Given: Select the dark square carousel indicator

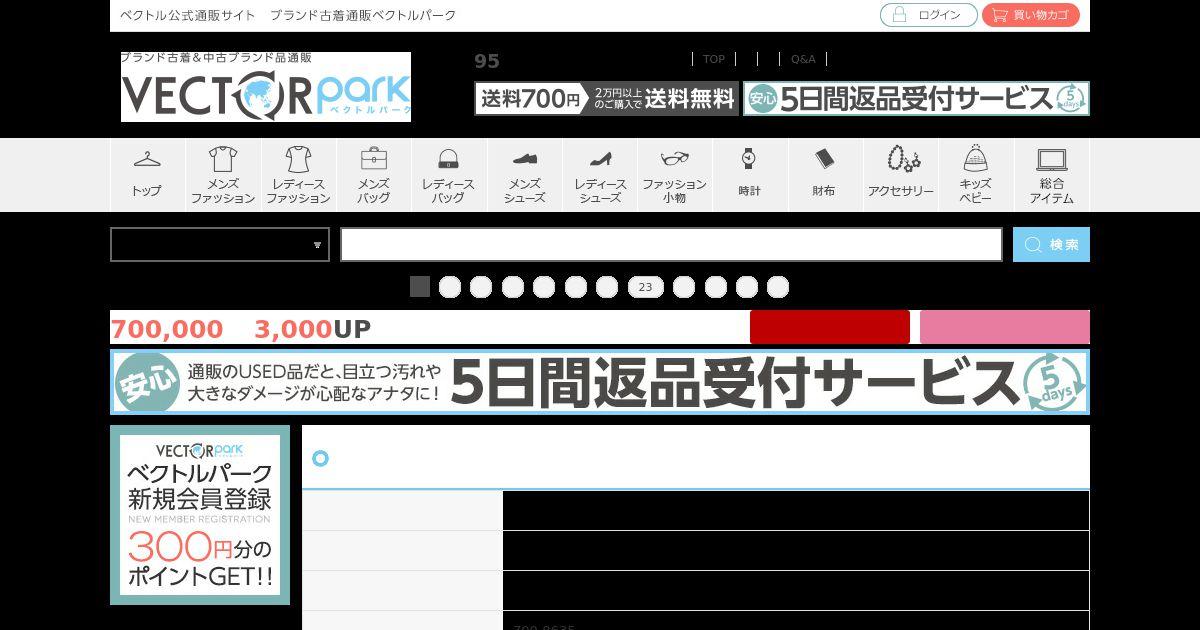Looking at the screenshot, I should (420, 287).
